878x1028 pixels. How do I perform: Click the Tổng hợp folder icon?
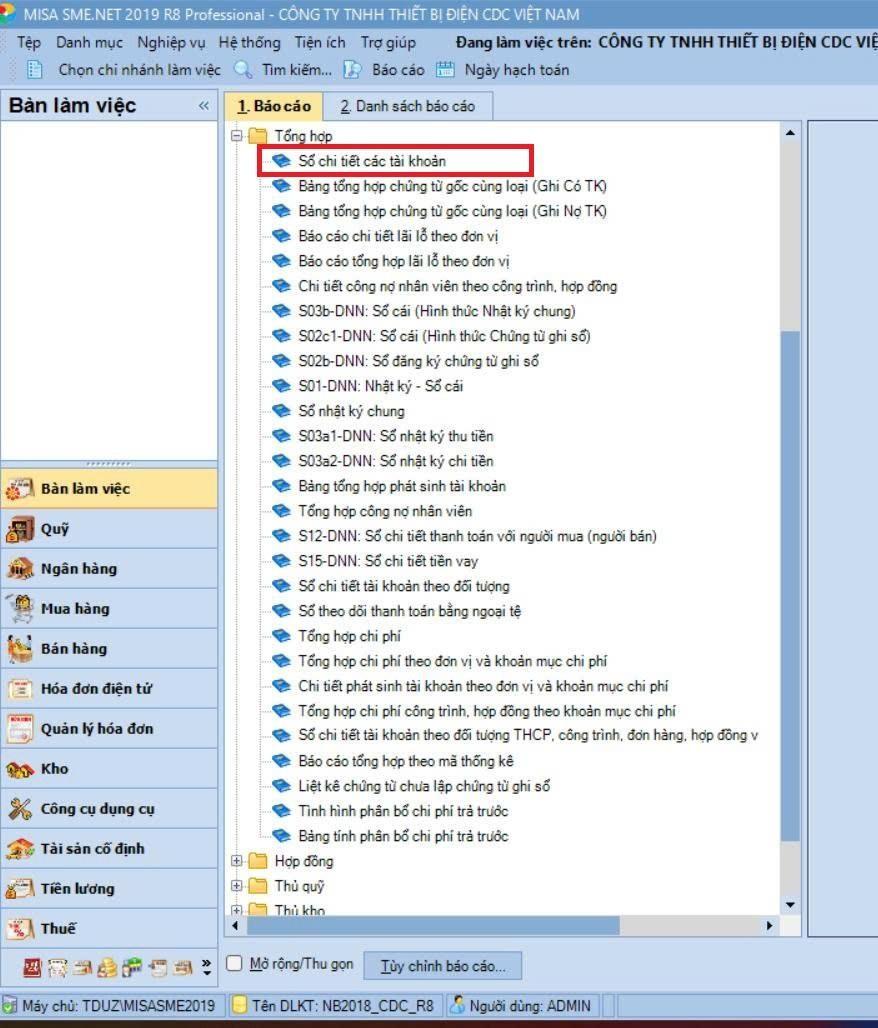pos(258,136)
